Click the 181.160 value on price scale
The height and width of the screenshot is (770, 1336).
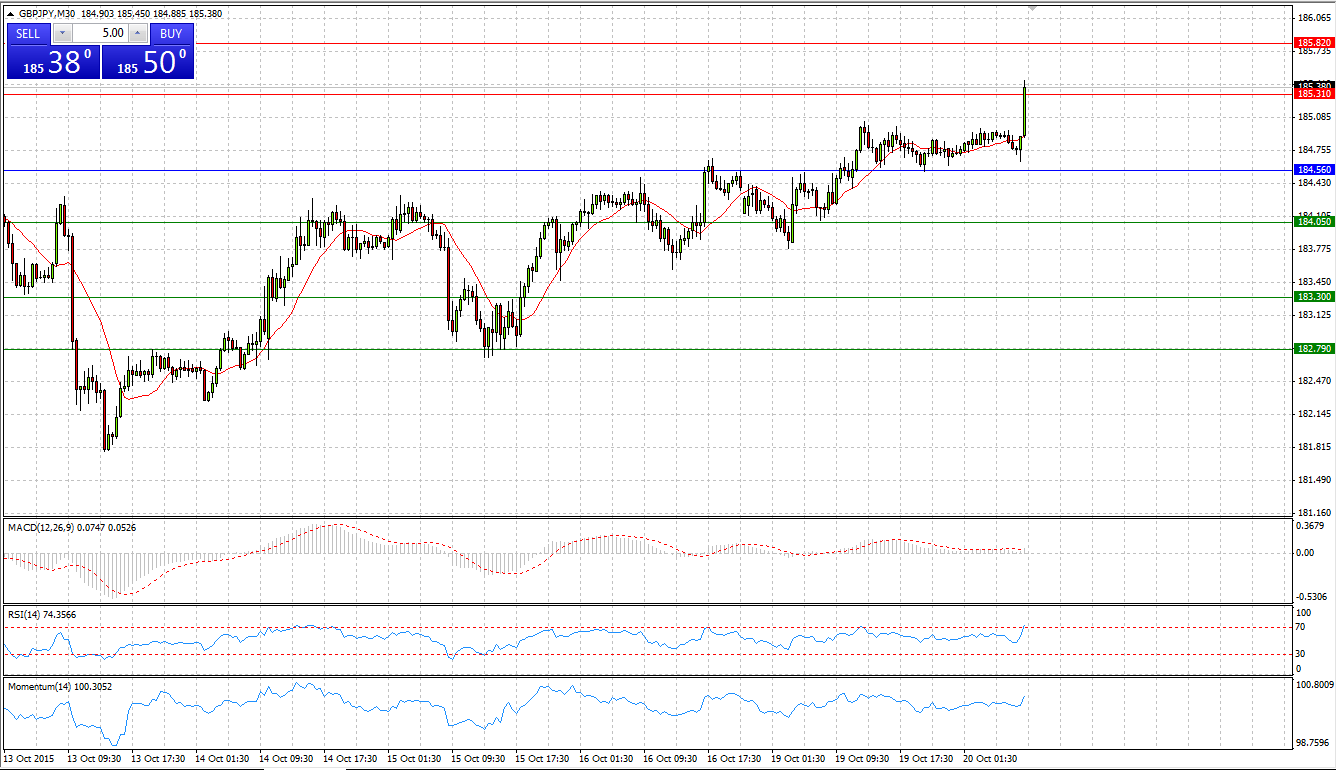pos(1314,513)
